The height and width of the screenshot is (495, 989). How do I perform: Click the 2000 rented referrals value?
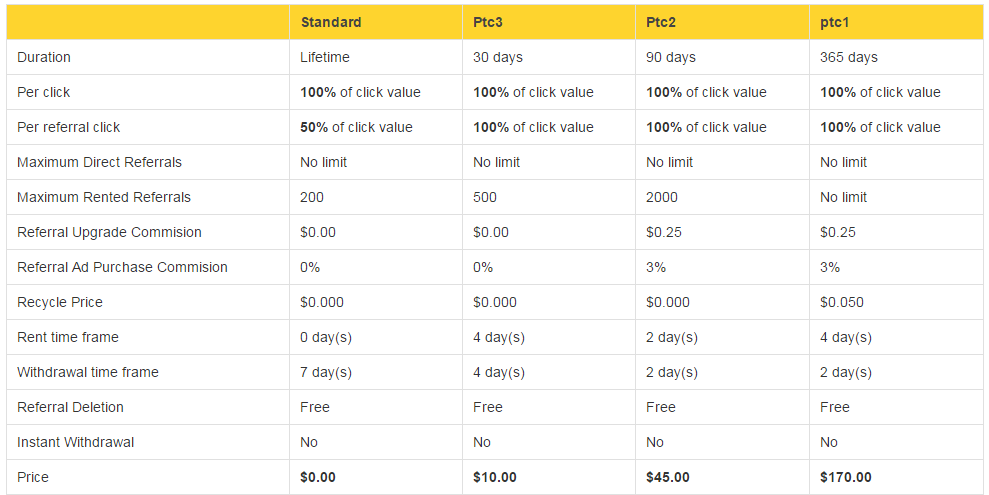coord(662,197)
